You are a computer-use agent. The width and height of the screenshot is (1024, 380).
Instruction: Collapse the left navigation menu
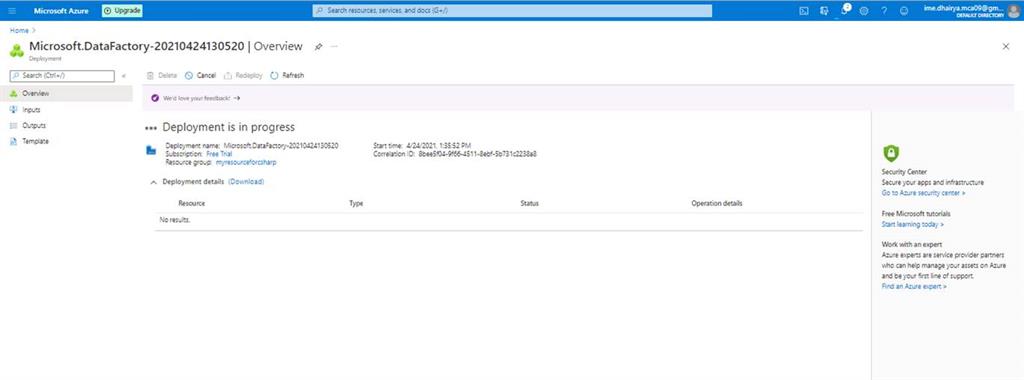[123, 76]
